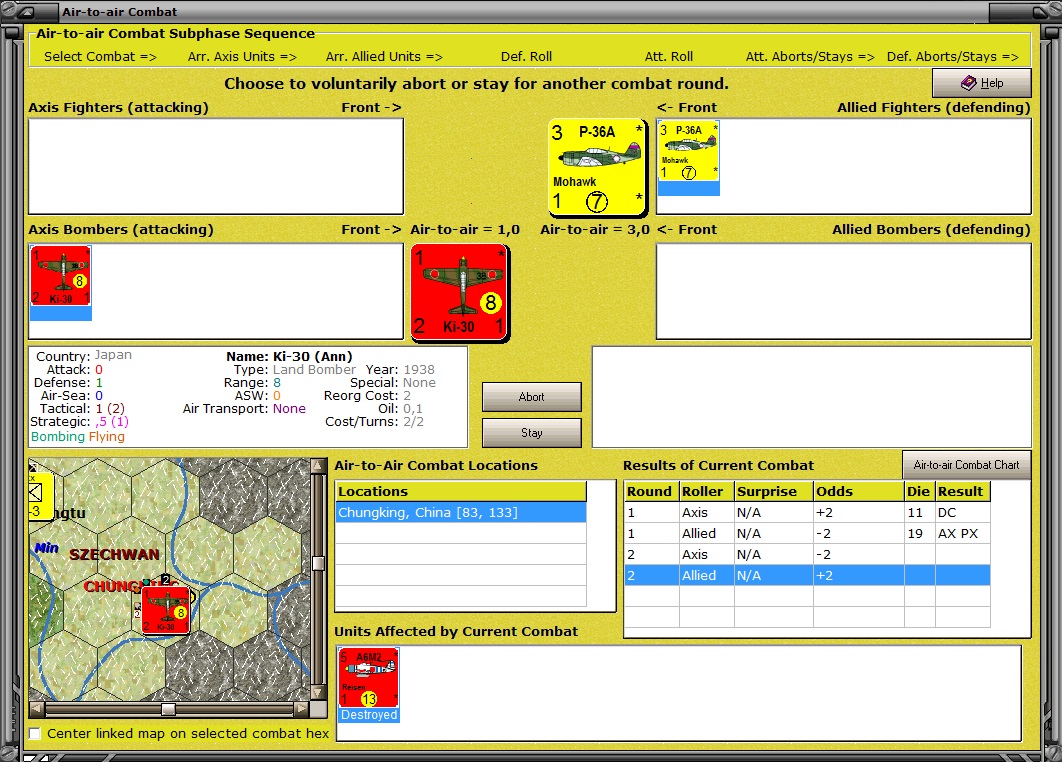
Task: Click the Arr. Allied Units => subphase label
Action: (384, 57)
